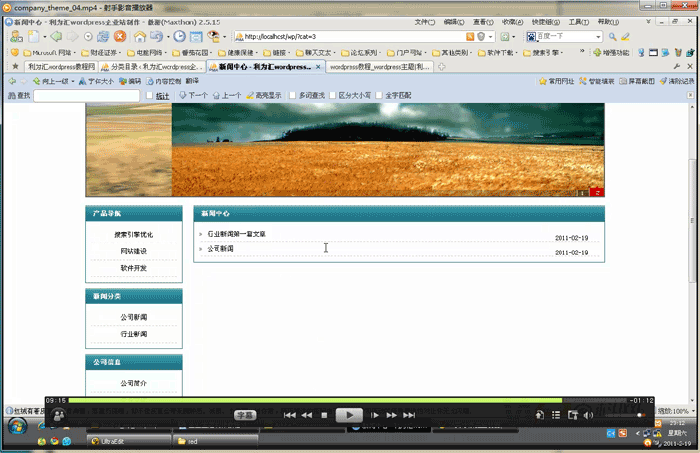
Task: Click the player Play button
Action: click(x=349, y=415)
